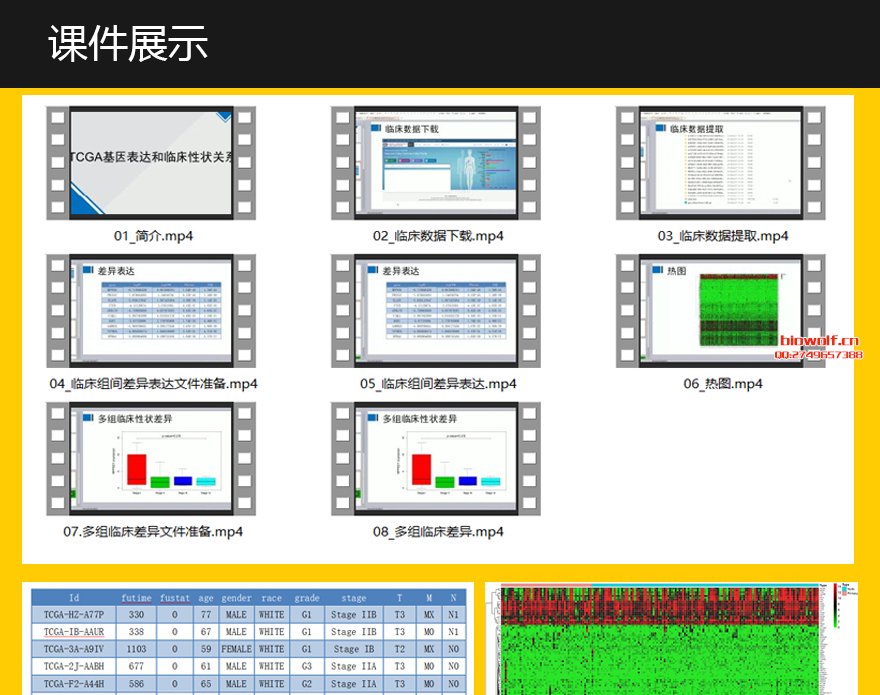Click the 课件展示 heading

point(128,43)
